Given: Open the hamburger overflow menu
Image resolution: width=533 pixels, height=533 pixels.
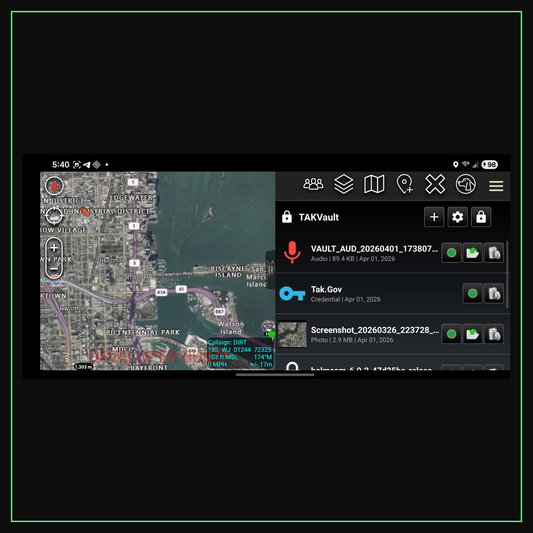Looking at the screenshot, I should 496,186.
